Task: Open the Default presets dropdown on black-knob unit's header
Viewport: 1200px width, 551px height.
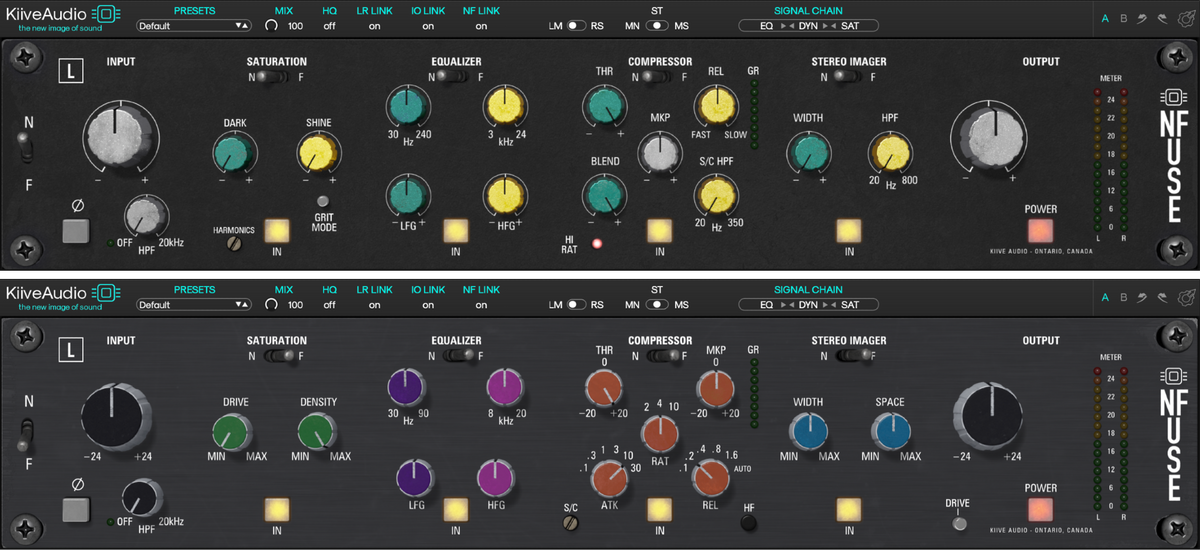Action: tap(194, 304)
